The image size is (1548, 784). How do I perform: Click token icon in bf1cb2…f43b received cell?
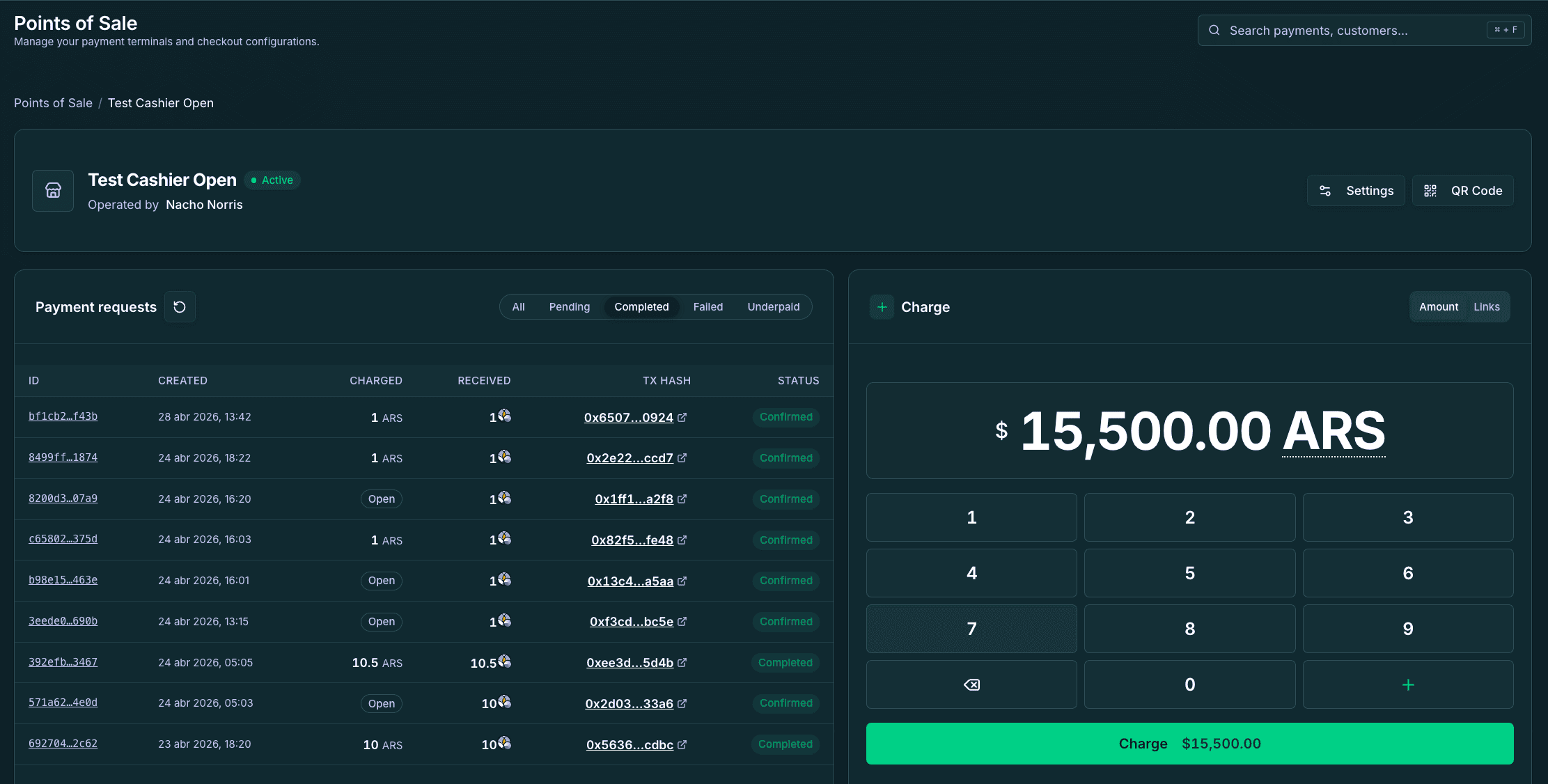tap(504, 416)
